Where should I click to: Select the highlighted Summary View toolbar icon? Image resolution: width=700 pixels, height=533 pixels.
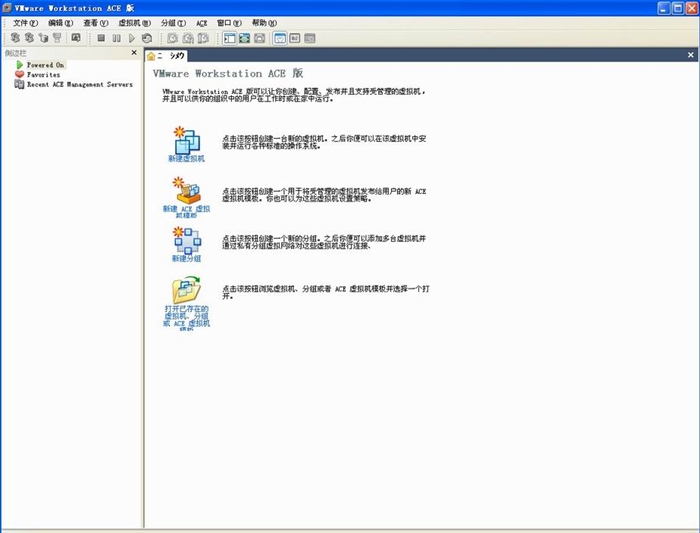tap(280, 38)
